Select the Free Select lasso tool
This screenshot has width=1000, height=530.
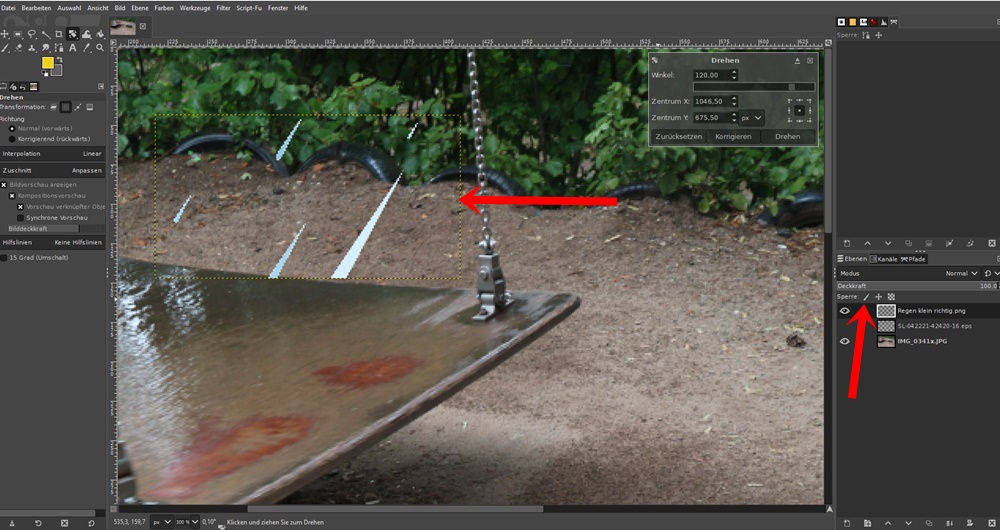coord(32,34)
